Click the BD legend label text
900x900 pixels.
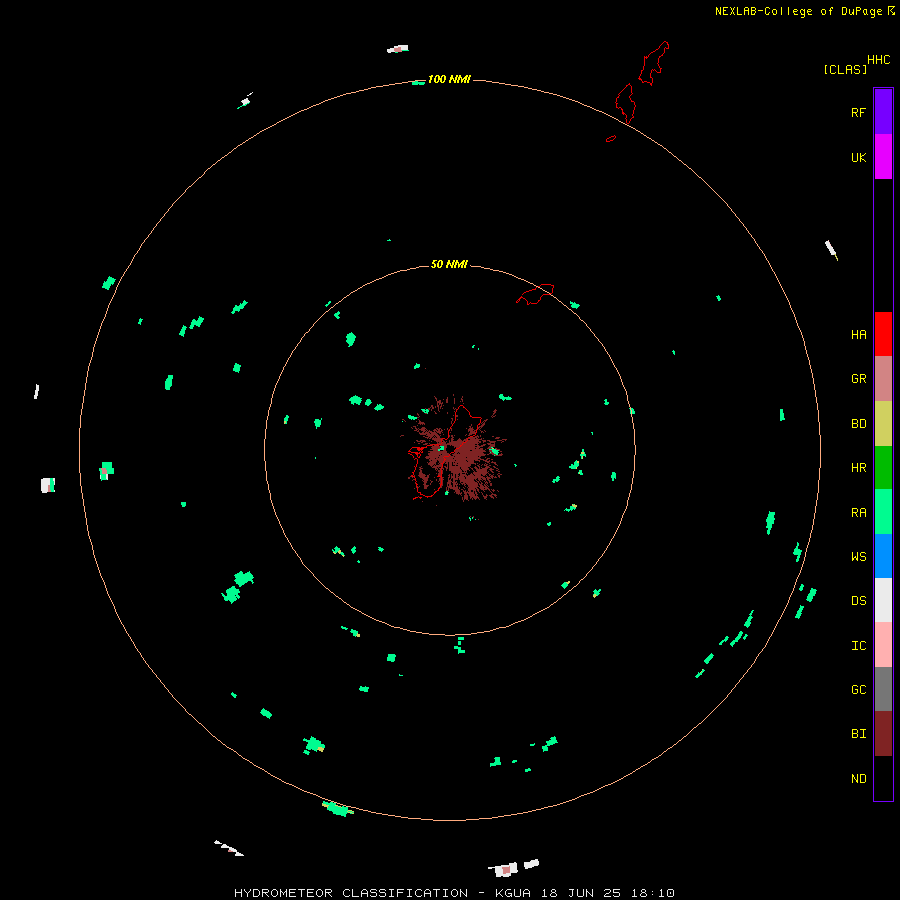(858, 424)
